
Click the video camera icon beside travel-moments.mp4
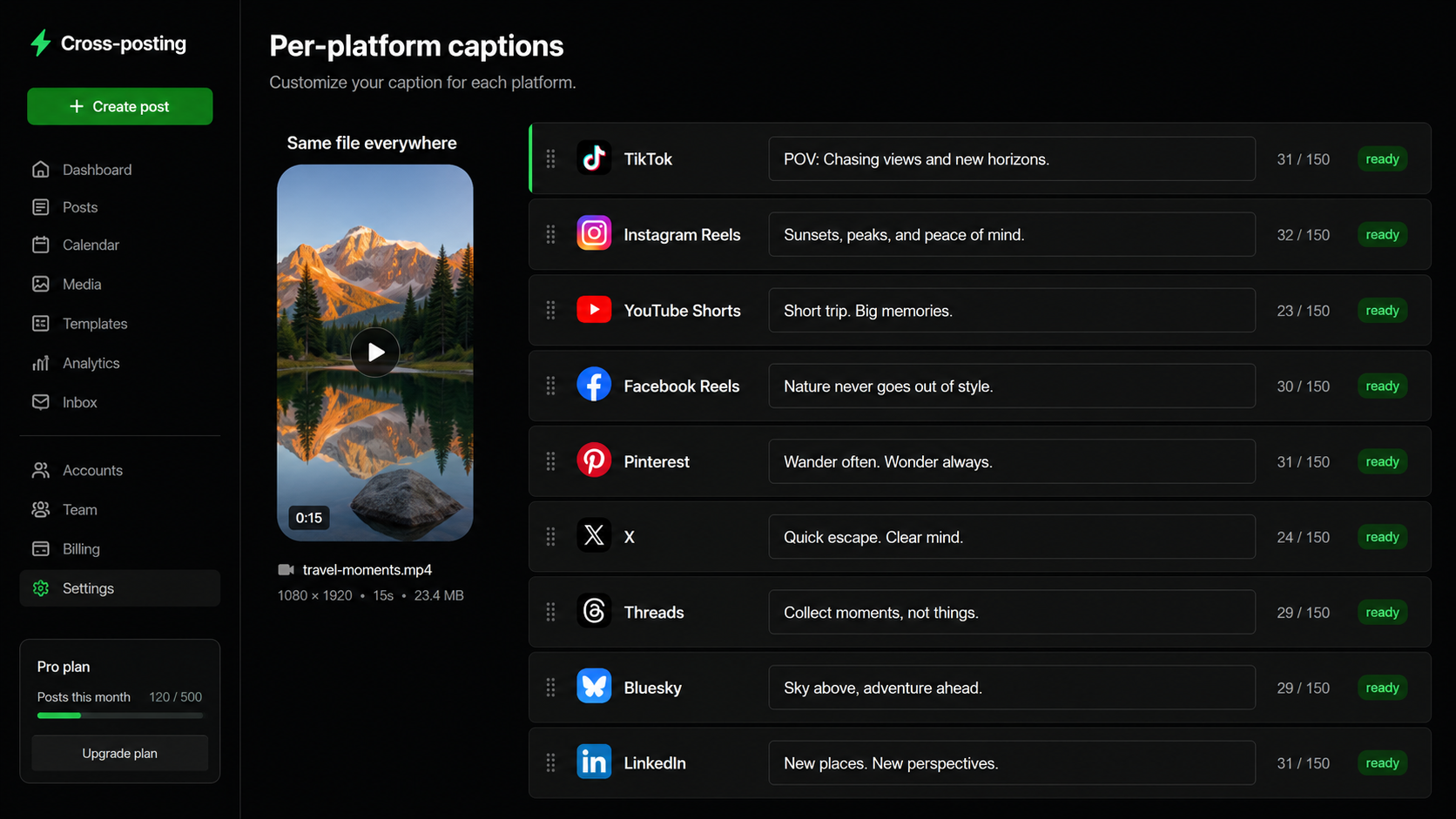[286, 570]
